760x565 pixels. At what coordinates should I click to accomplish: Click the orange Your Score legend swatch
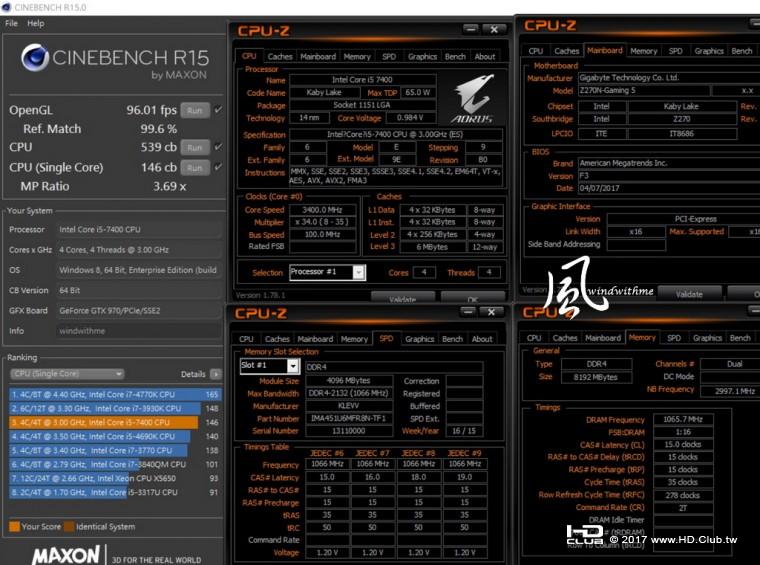click(15, 526)
